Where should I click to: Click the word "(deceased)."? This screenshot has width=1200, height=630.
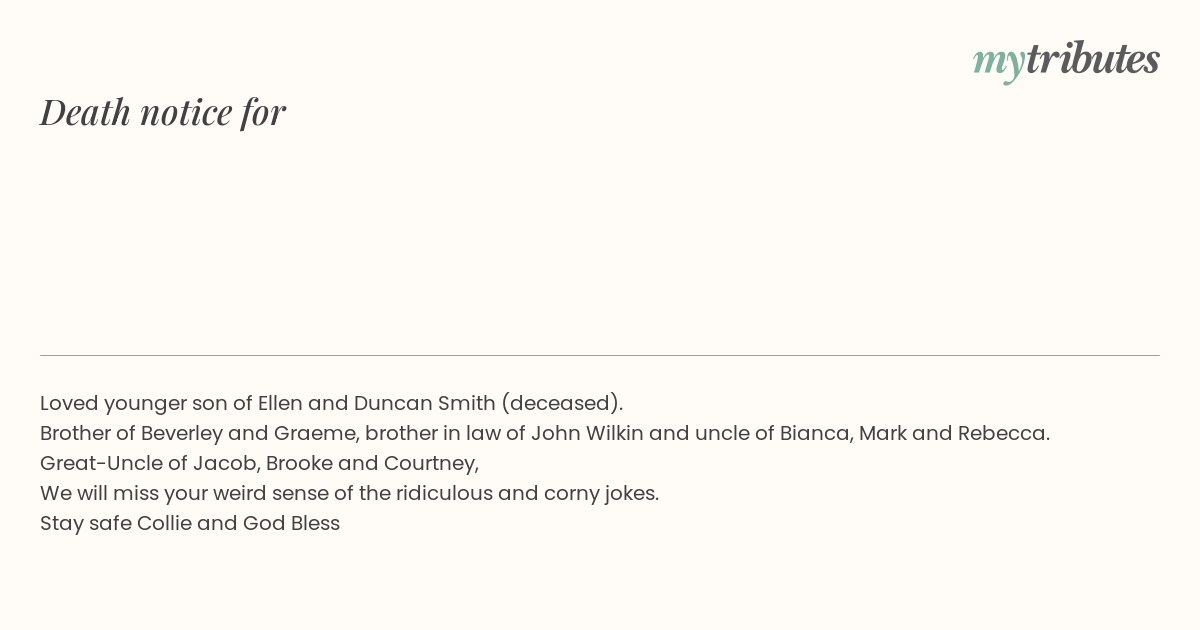click(562, 403)
